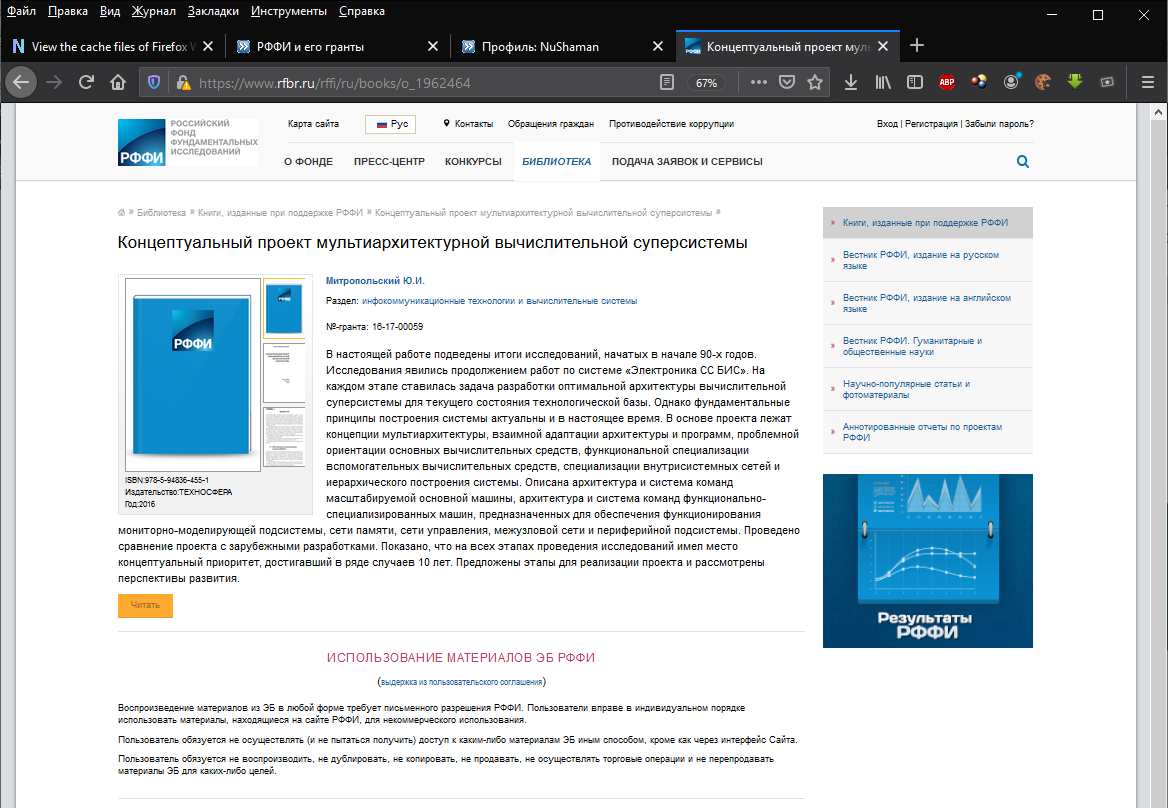Screen dimensions: 1168x808
Task: Open a new tab
Action: (917, 45)
